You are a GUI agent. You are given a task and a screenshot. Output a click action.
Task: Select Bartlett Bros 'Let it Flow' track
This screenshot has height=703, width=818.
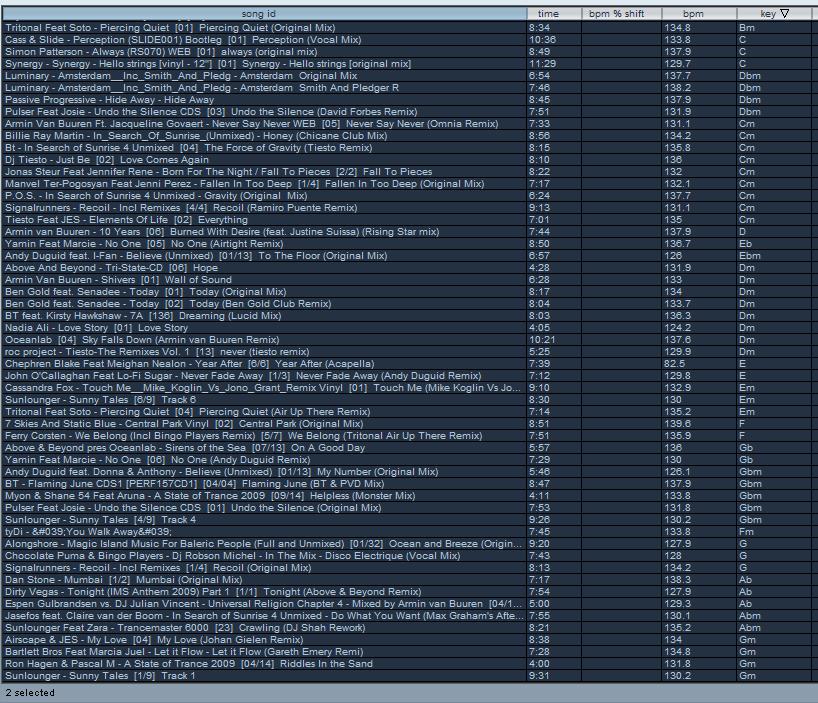pos(407,651)
